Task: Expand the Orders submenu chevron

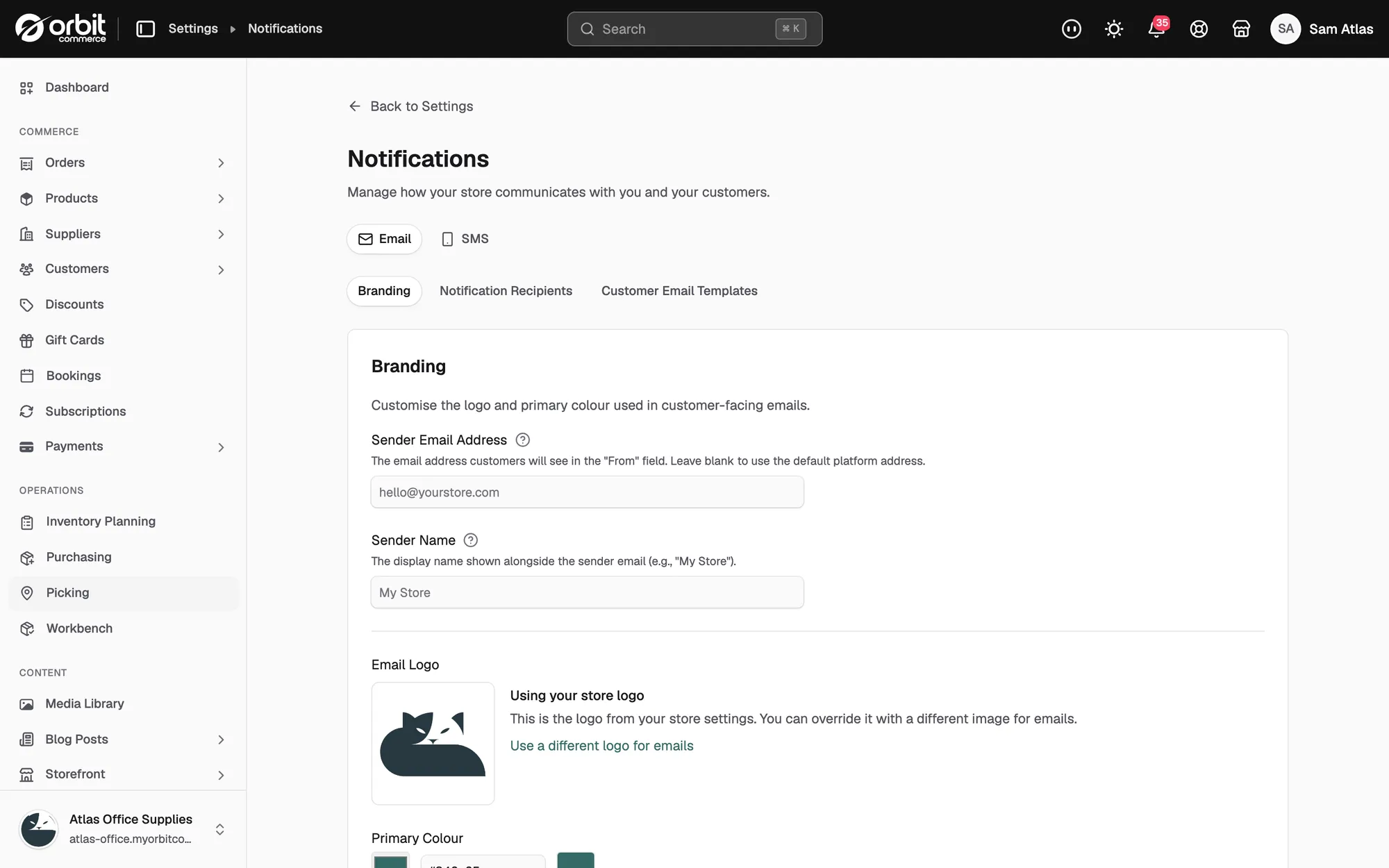Action: 221,163
